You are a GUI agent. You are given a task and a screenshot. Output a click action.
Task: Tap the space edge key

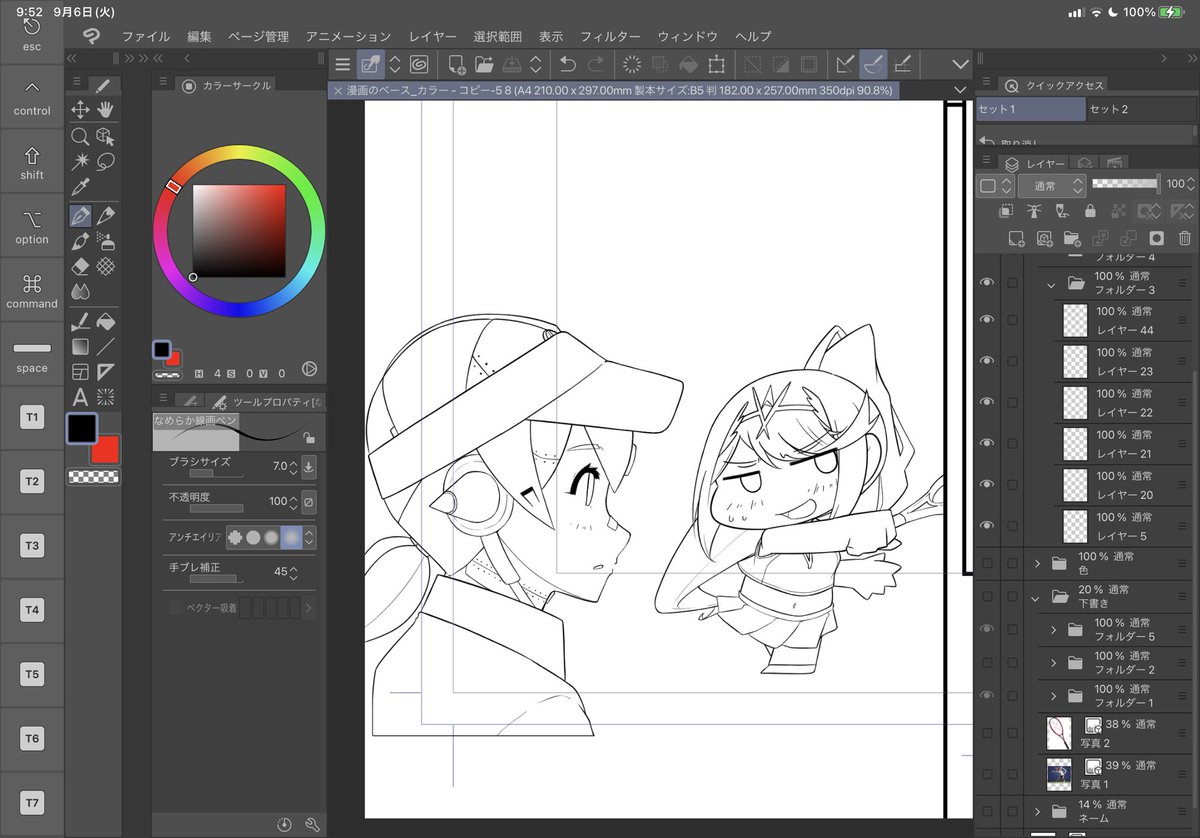click(x=32, y=355)
